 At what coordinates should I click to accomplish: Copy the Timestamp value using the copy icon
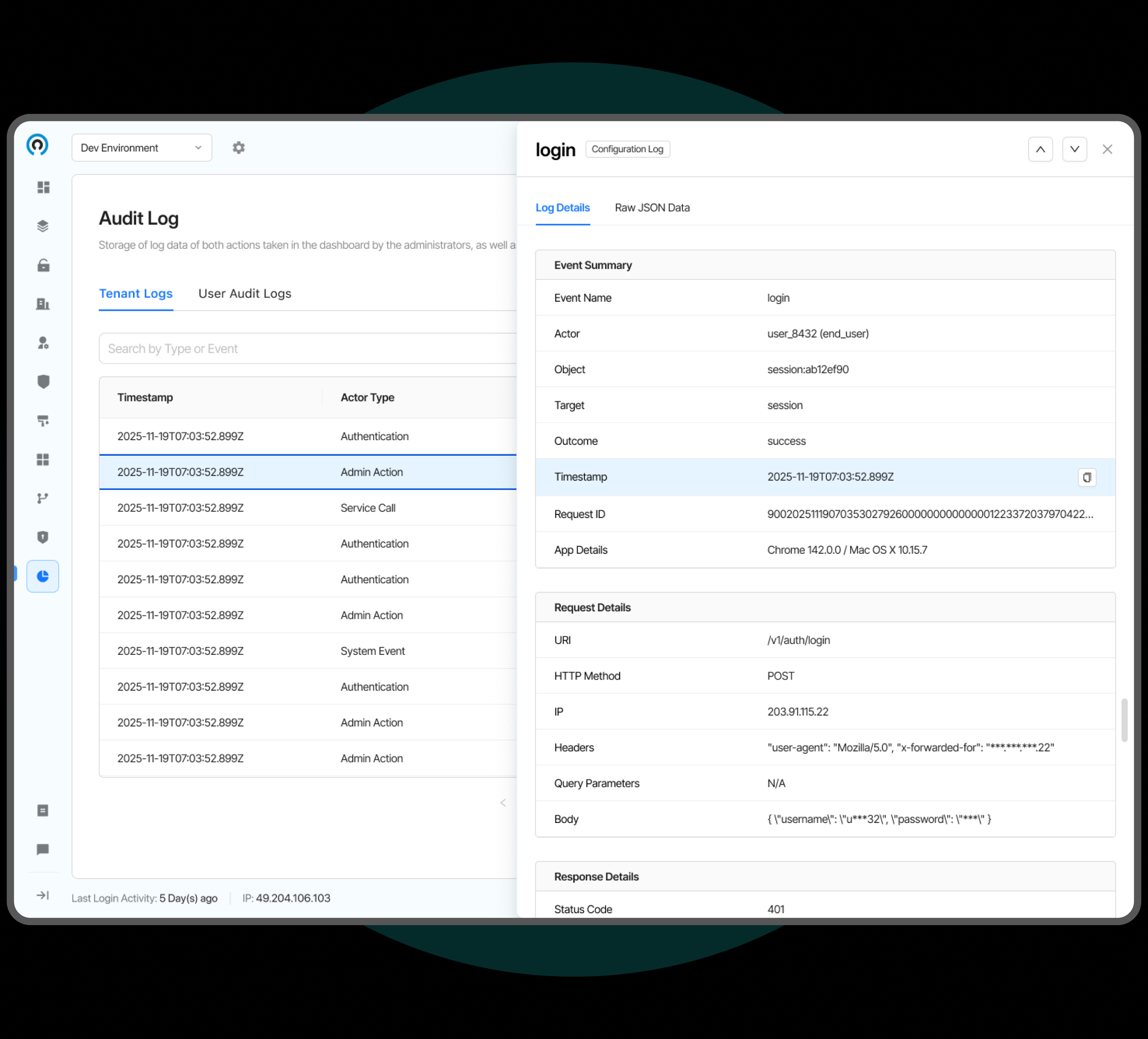point(1087,478)
